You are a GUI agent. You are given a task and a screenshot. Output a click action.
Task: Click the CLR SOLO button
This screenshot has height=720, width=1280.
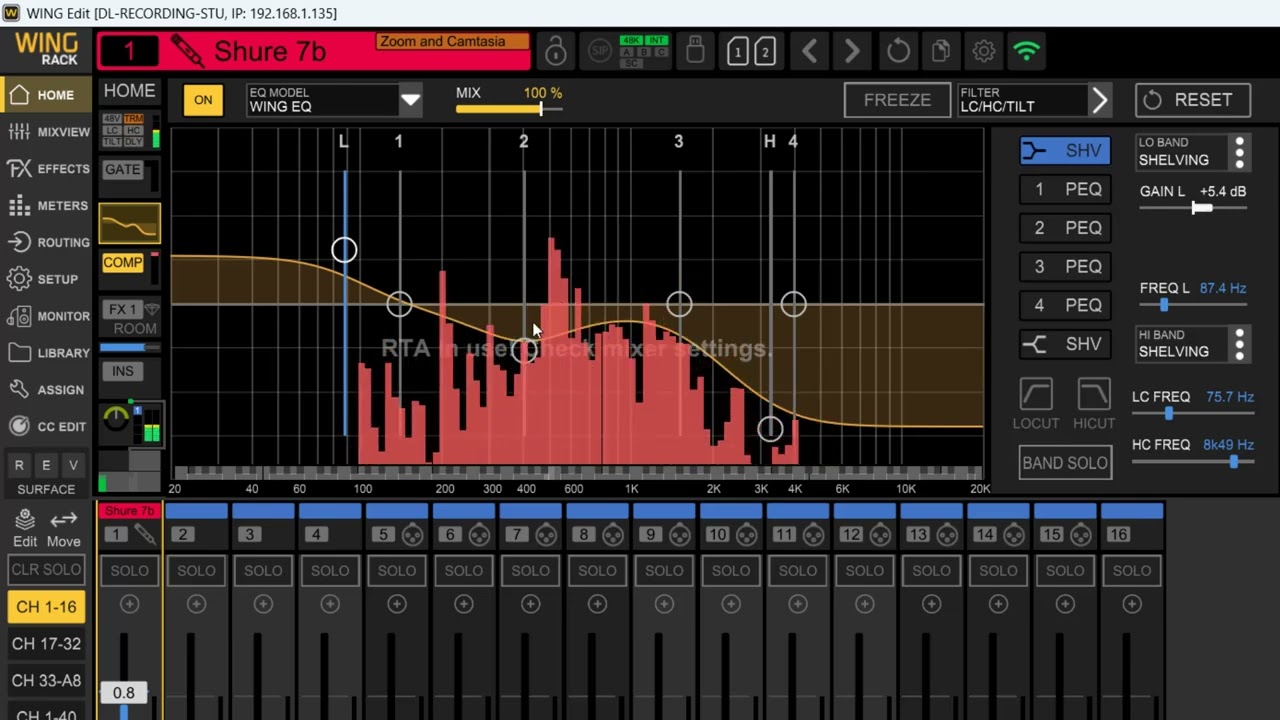pos(46,570)
